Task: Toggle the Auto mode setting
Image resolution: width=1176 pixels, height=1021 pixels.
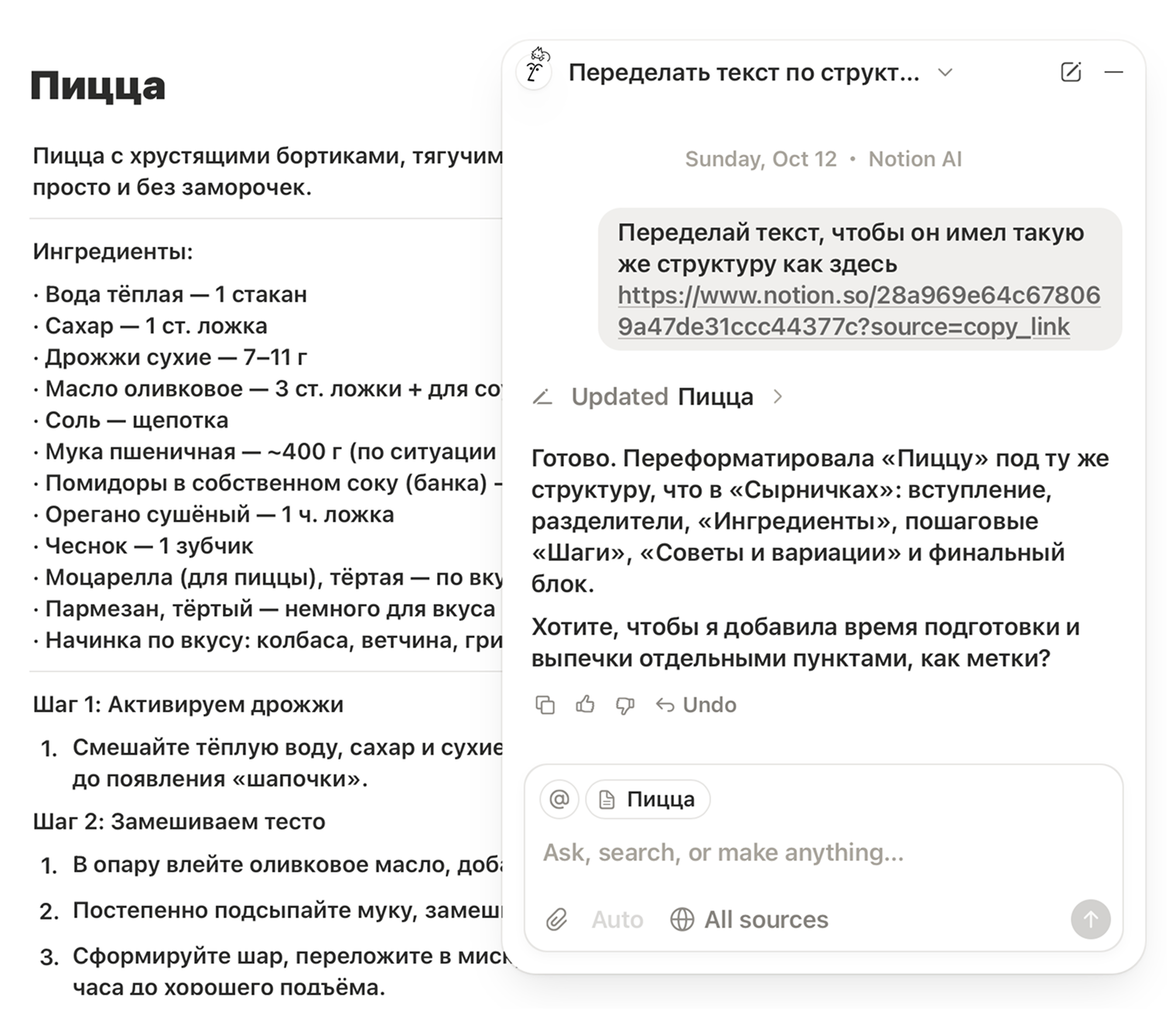Action: 617,920
